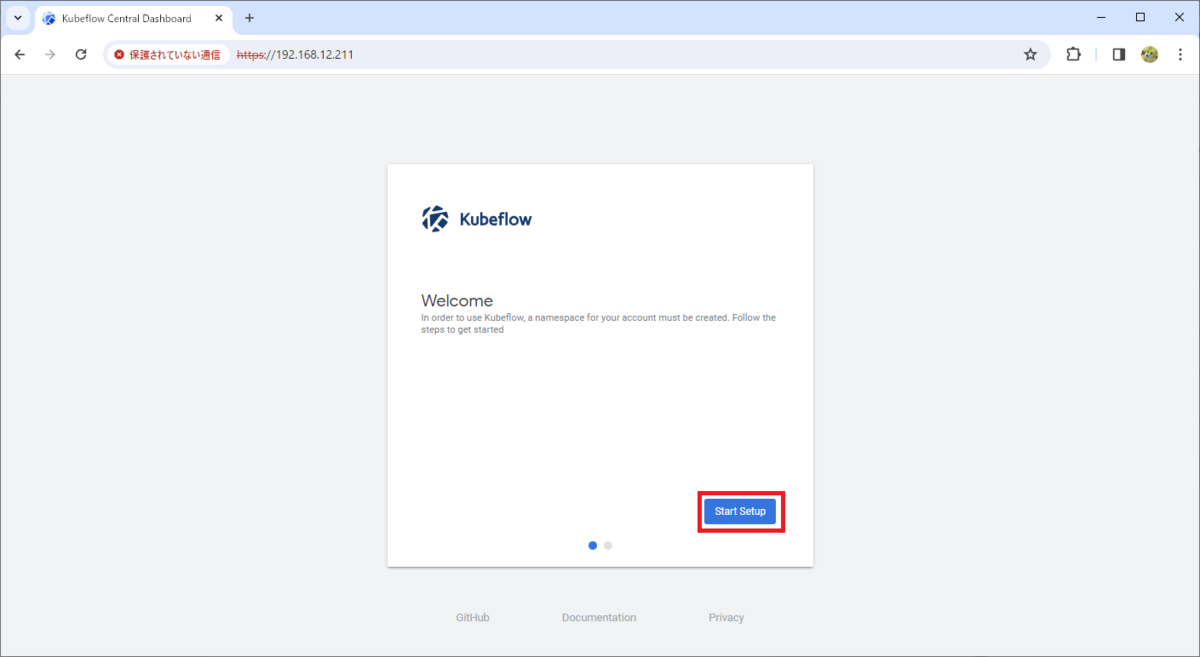
Task: Open the browser extensions puzzle icon
Action: coord(1073,55)
